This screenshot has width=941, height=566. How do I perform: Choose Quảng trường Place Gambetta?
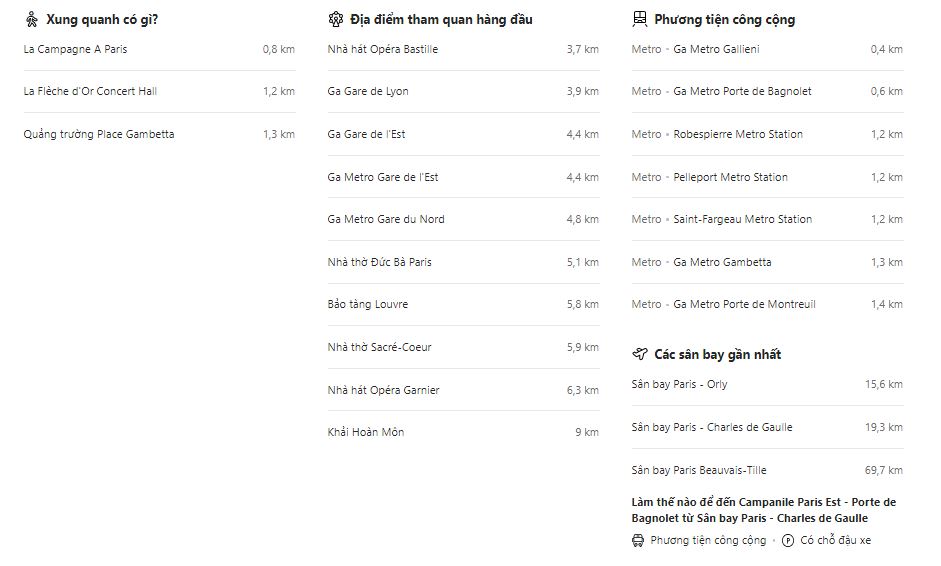99,134
